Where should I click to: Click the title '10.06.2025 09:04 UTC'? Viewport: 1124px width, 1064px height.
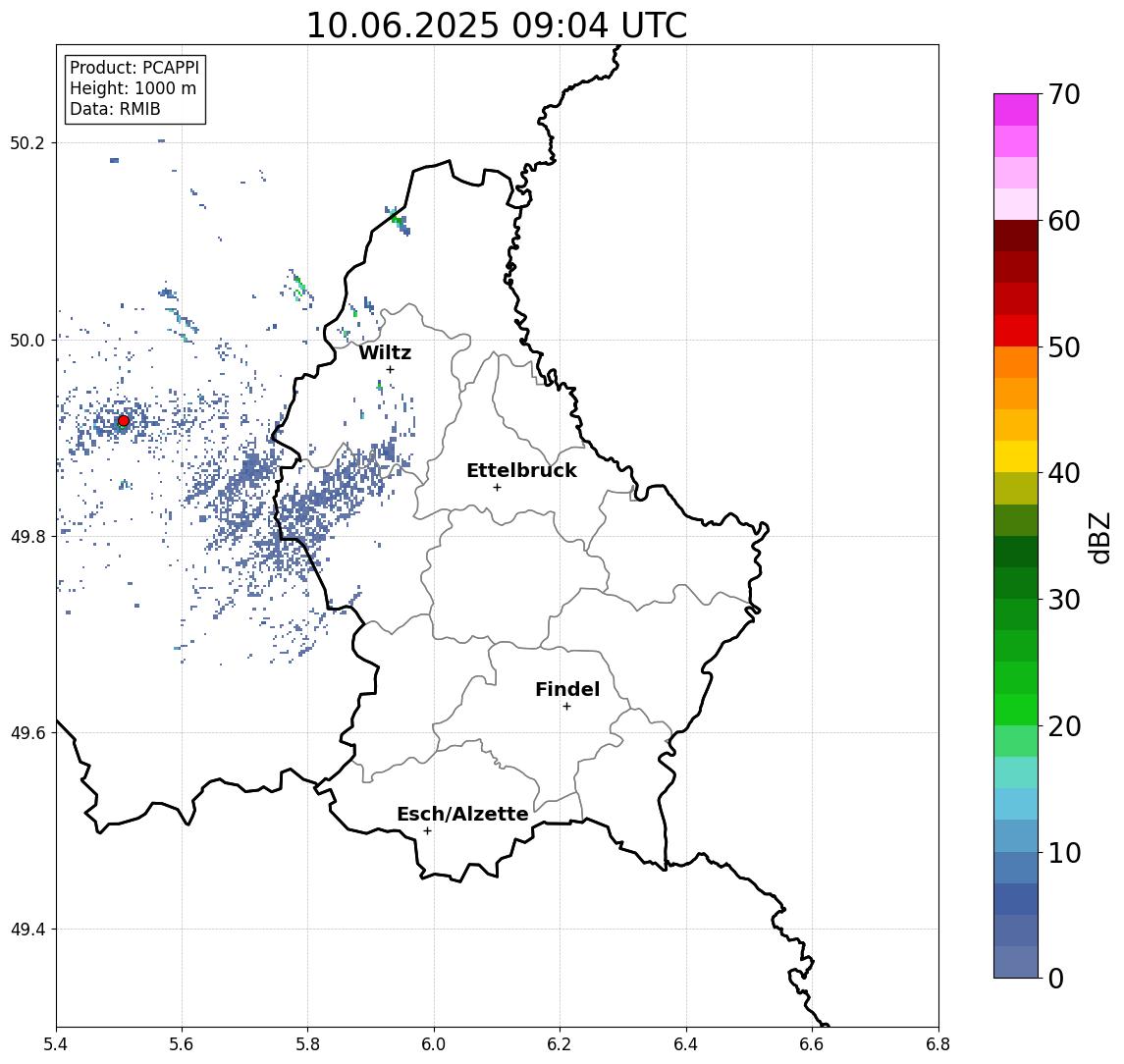pos(497,26)
